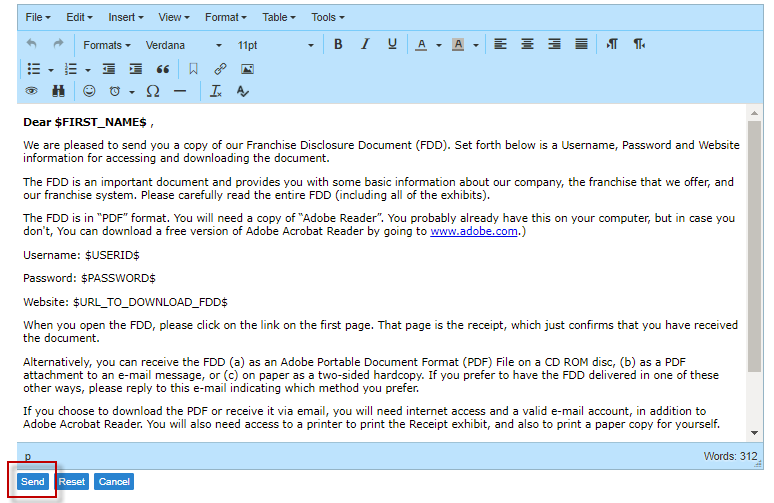The height and width of the screenshot is (503, 774).
Task: Expand text color picker arrow
Action: coord(439,45)
